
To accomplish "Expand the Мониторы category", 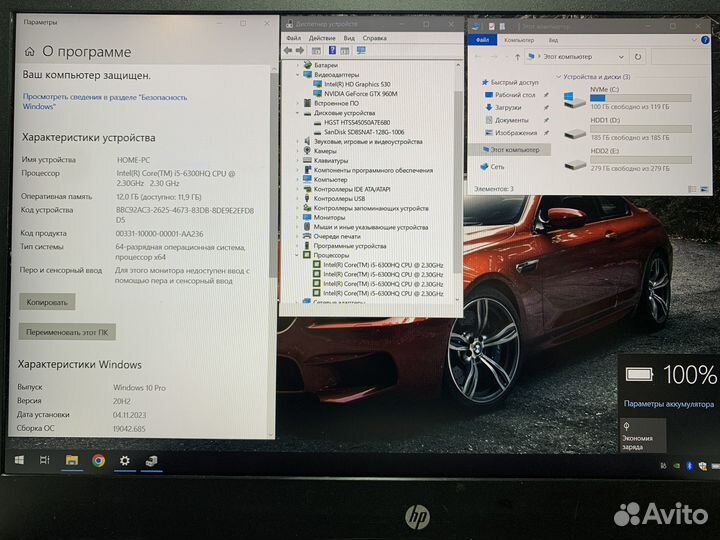I will [298, 218].
